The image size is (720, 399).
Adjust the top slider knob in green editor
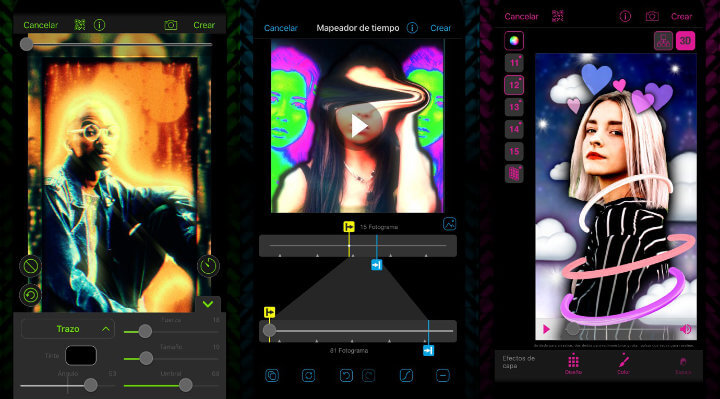pyautogui.click(x=27, y=44)
